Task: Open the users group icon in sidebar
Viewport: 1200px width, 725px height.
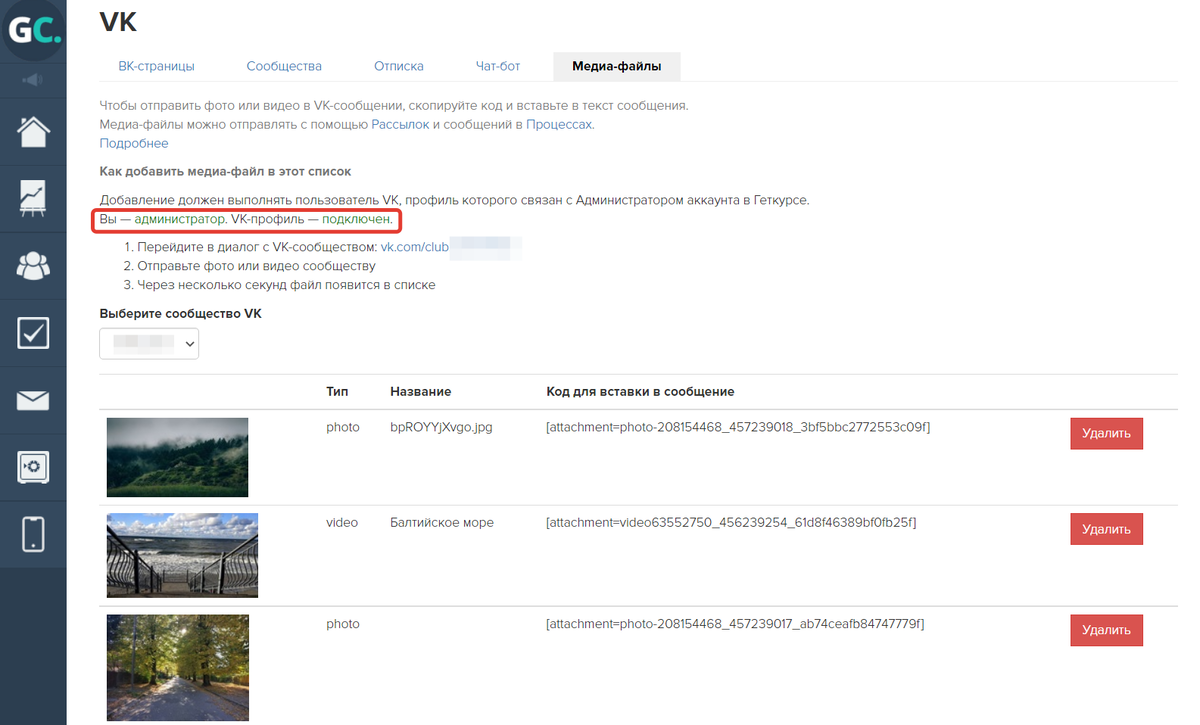Action: pyautogui.click(x=33, y=265)
